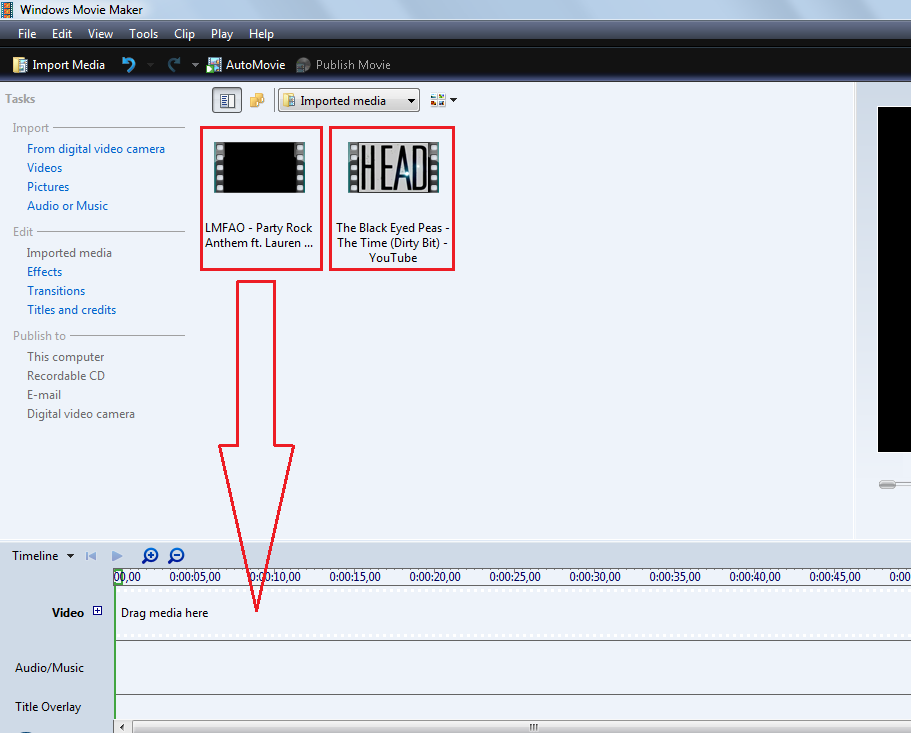Click the Audio or Music import link
Screen dimensions: 911x733
(67, 206)
